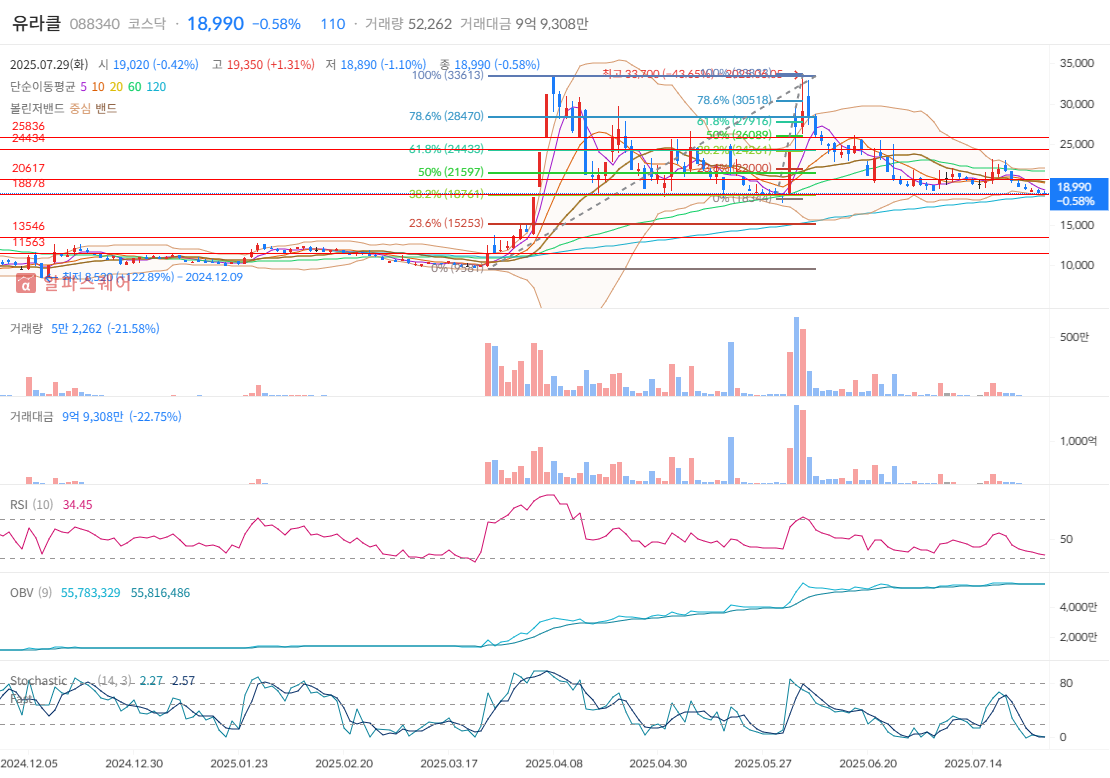
Task: Click the low price 18,890 (-1.10%)
Action: point(383,64)
